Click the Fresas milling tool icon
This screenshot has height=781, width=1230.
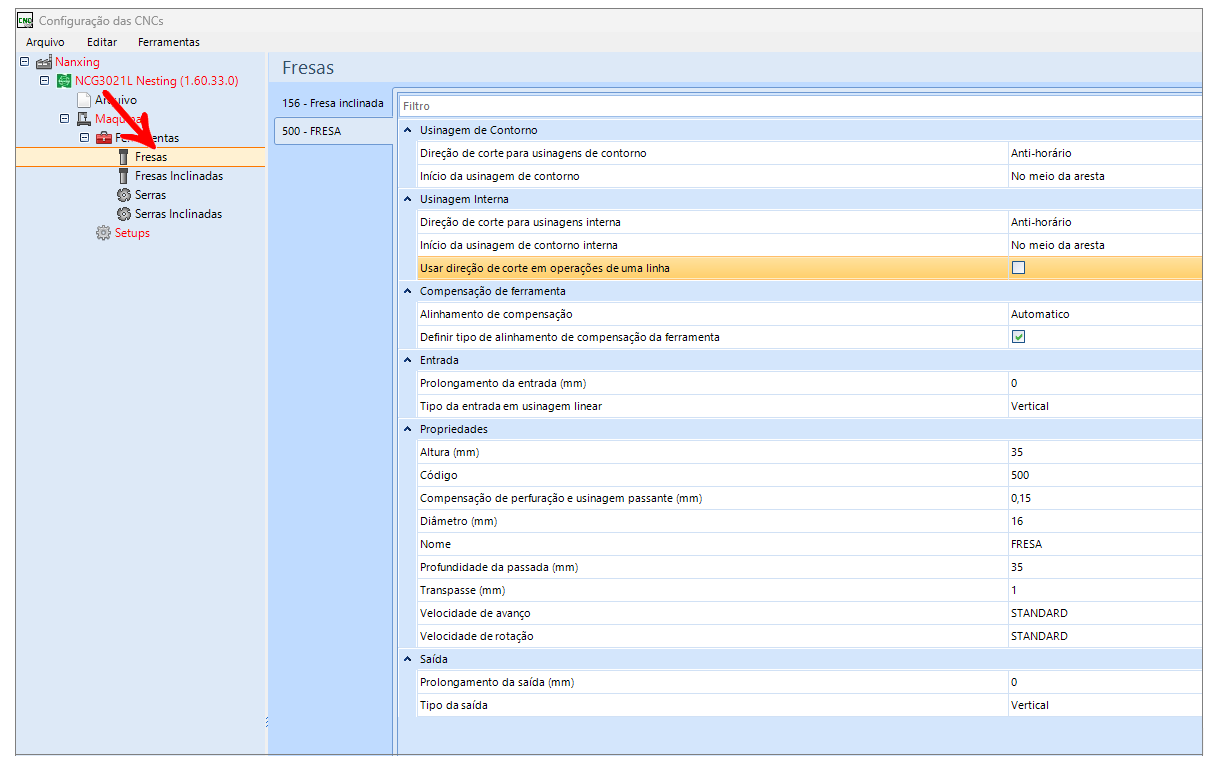(124, 157)
